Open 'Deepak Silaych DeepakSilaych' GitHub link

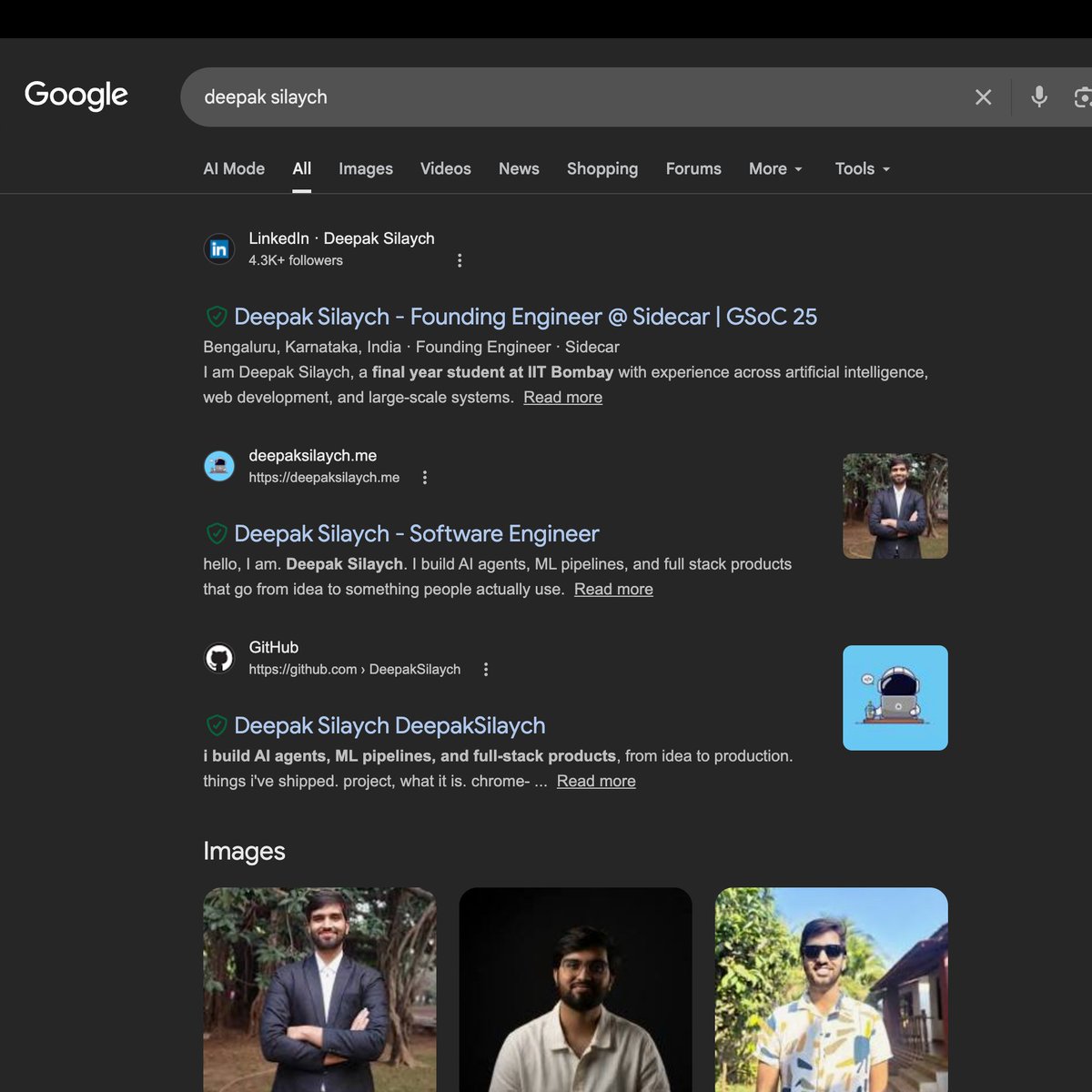389,725
